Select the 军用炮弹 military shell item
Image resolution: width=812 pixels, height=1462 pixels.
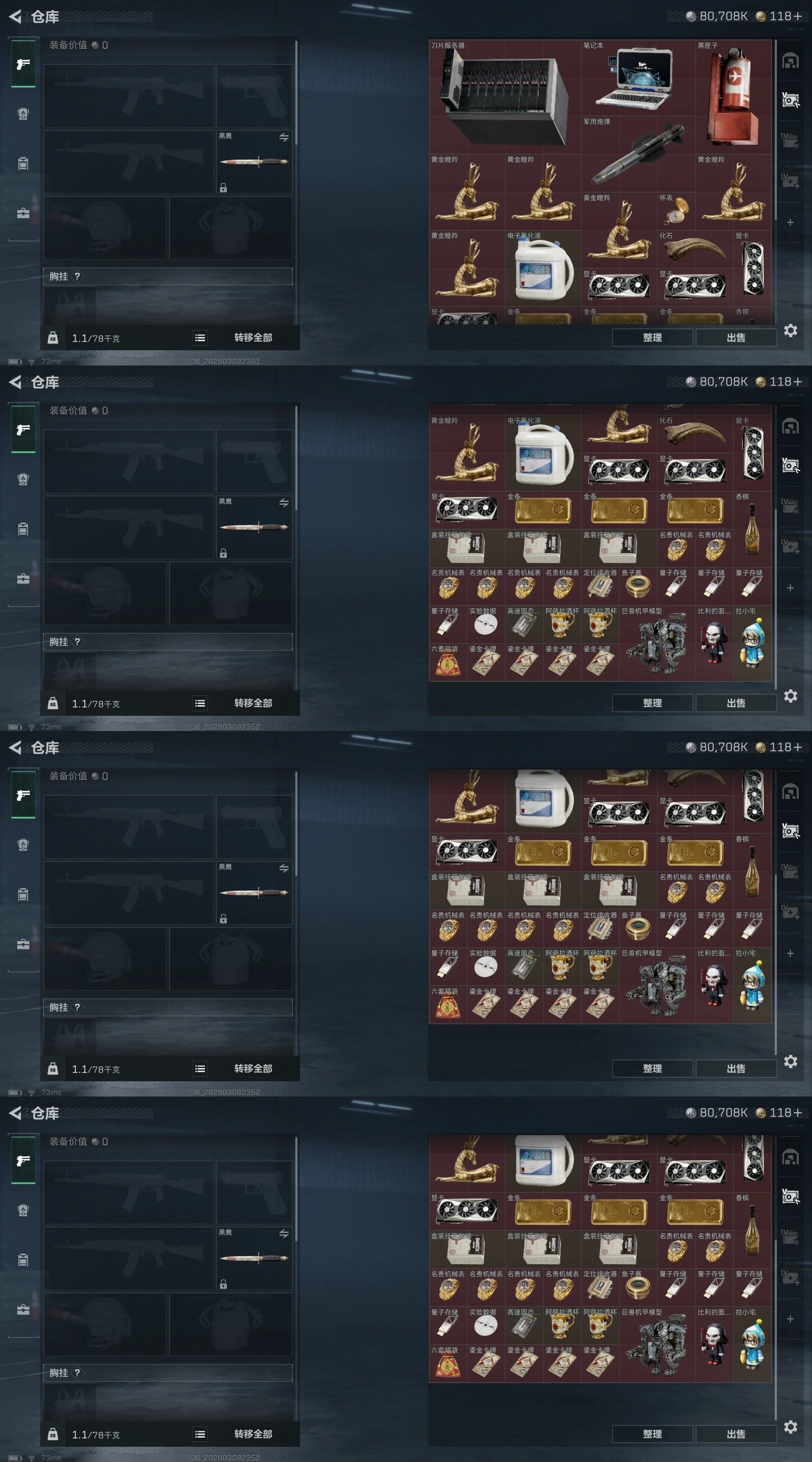(638, 154)
